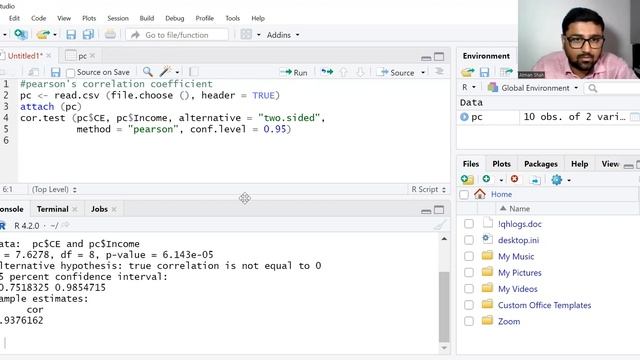640x360 pixels.
Task: Click console scroll down arrow
Action: 444,348
